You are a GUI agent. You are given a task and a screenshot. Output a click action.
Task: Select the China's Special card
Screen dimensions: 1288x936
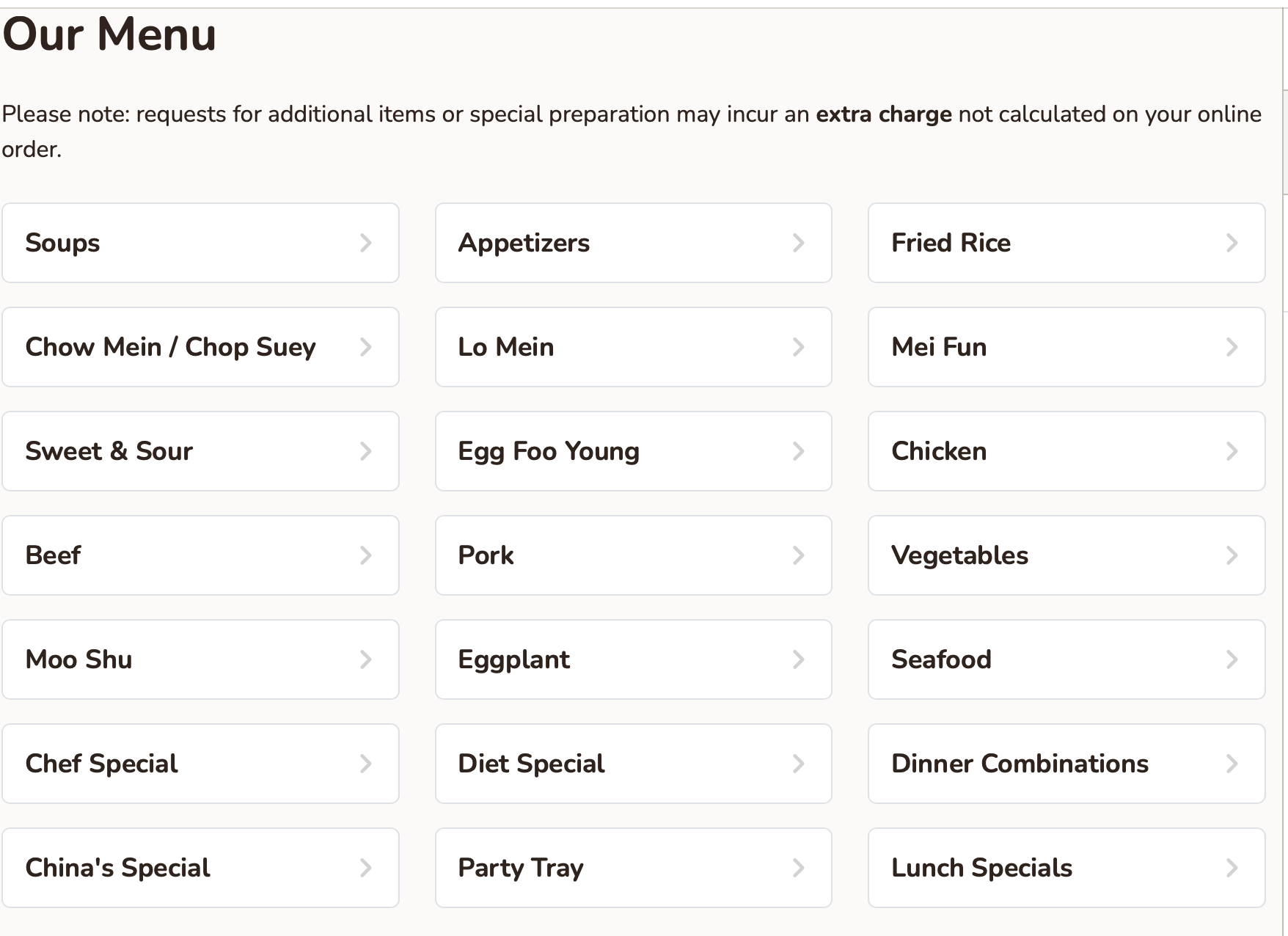click(200, 868)
